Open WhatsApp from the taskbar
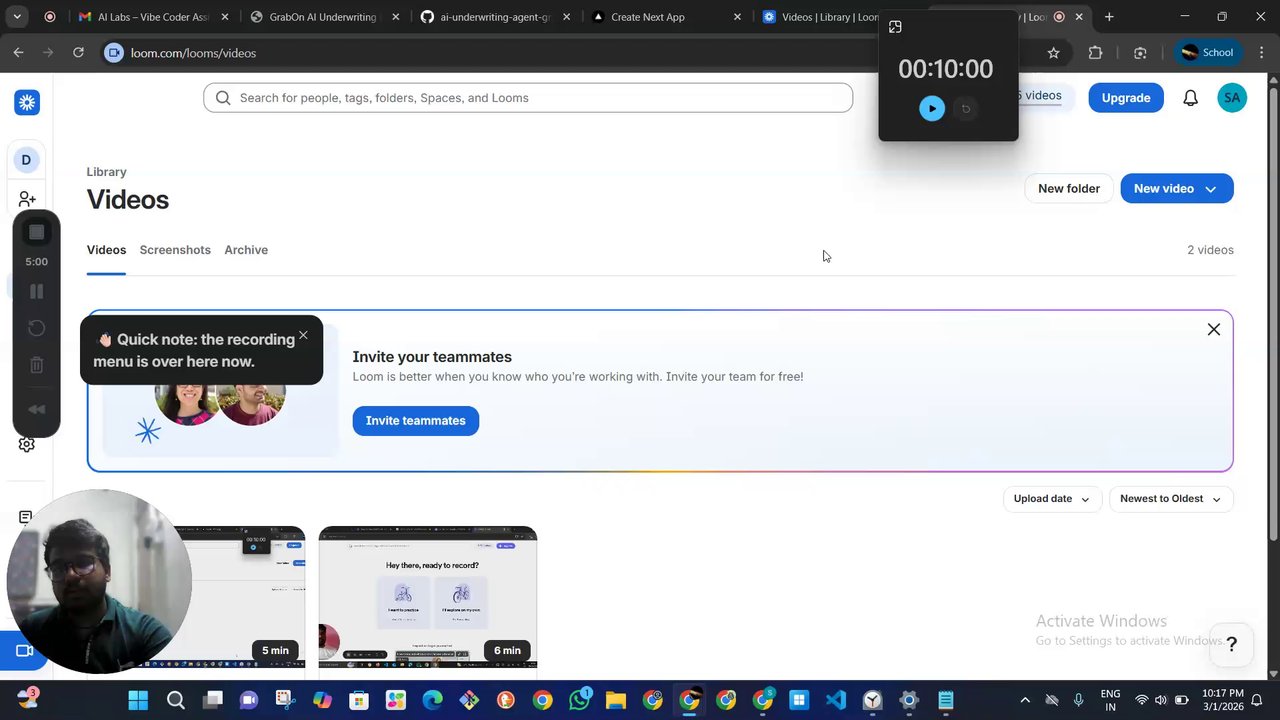 click(579, 700)
